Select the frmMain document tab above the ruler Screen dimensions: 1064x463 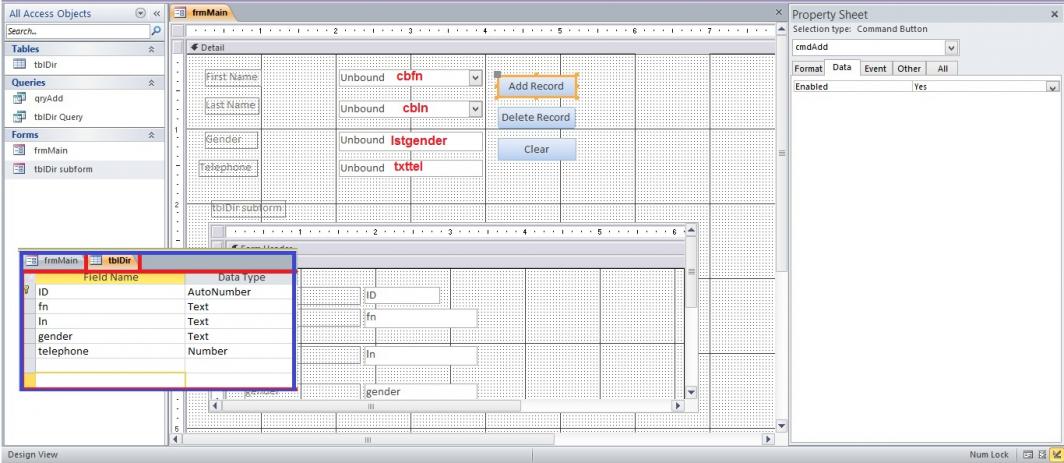(202, 12)
